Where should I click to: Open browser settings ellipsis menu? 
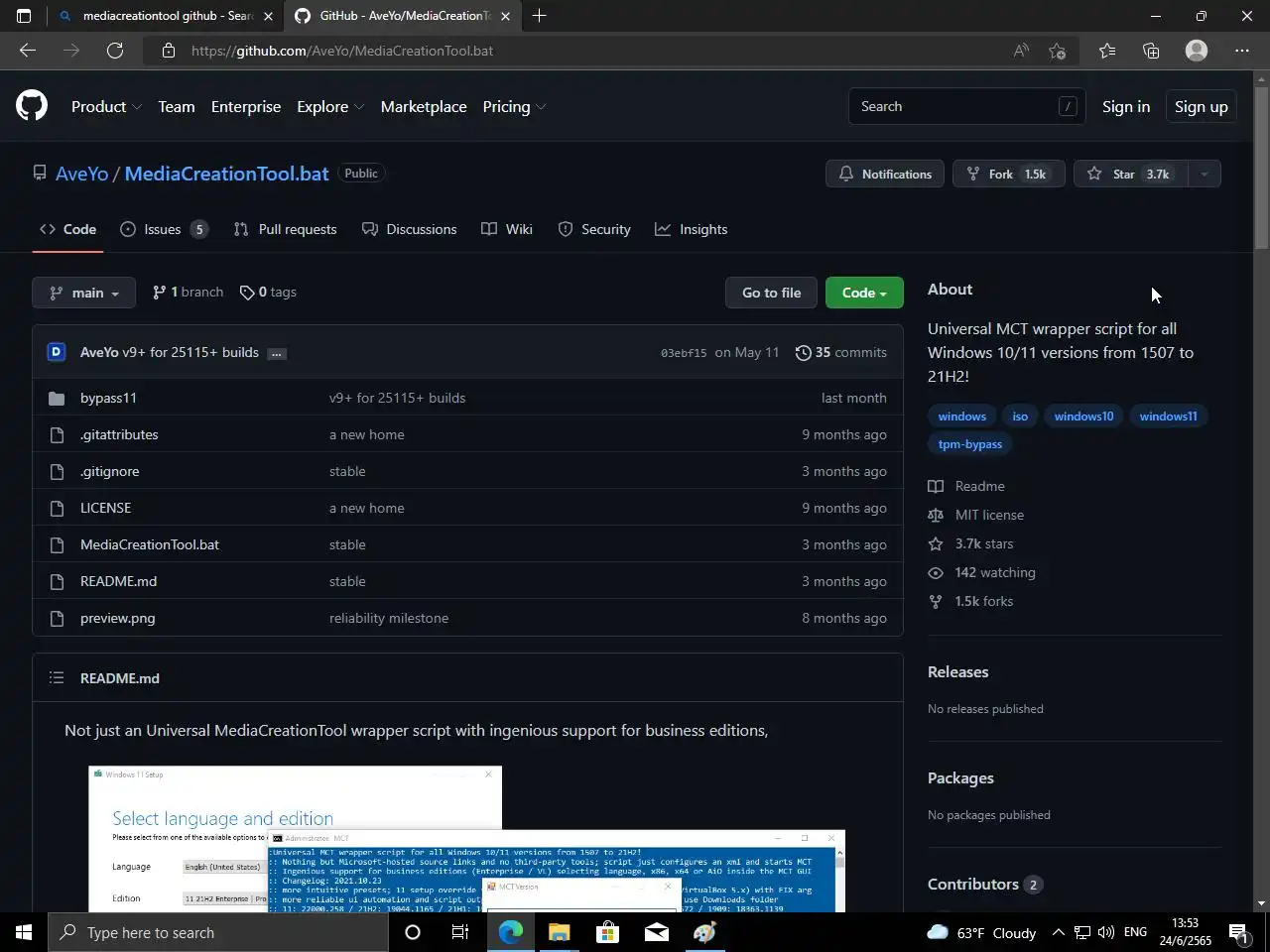1242,51
